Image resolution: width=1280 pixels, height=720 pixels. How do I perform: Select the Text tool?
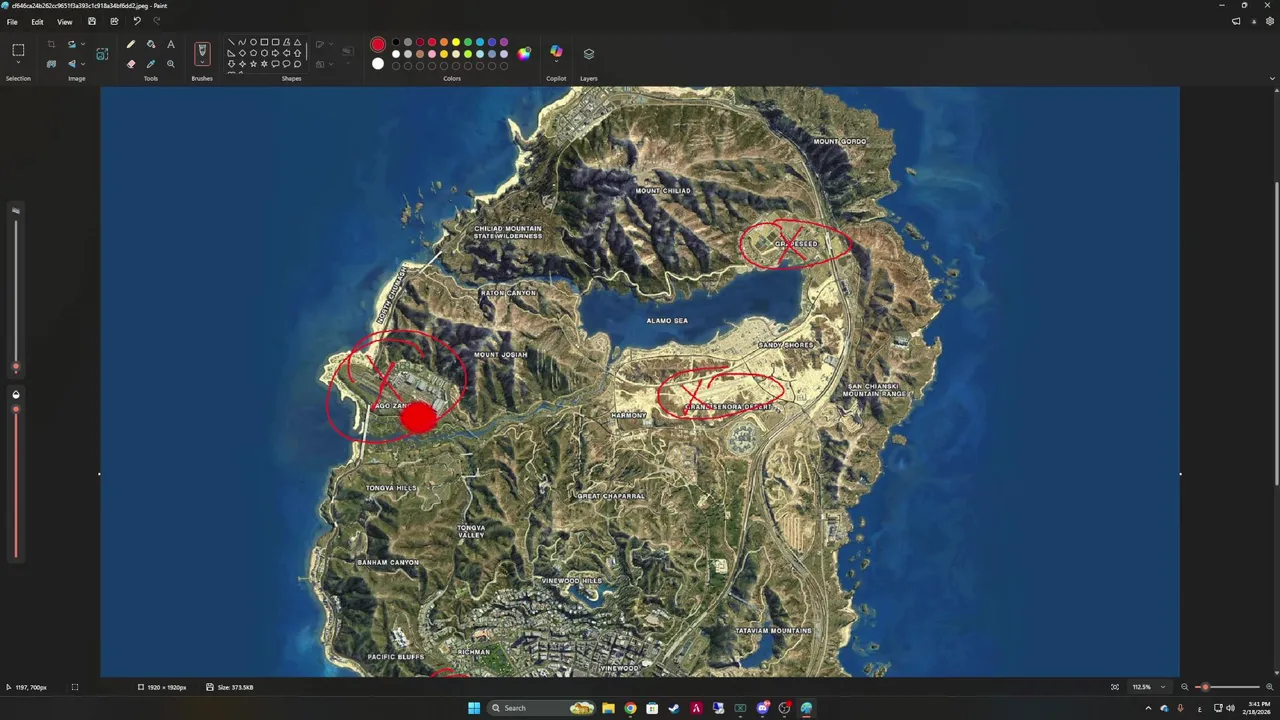[171, 44]
